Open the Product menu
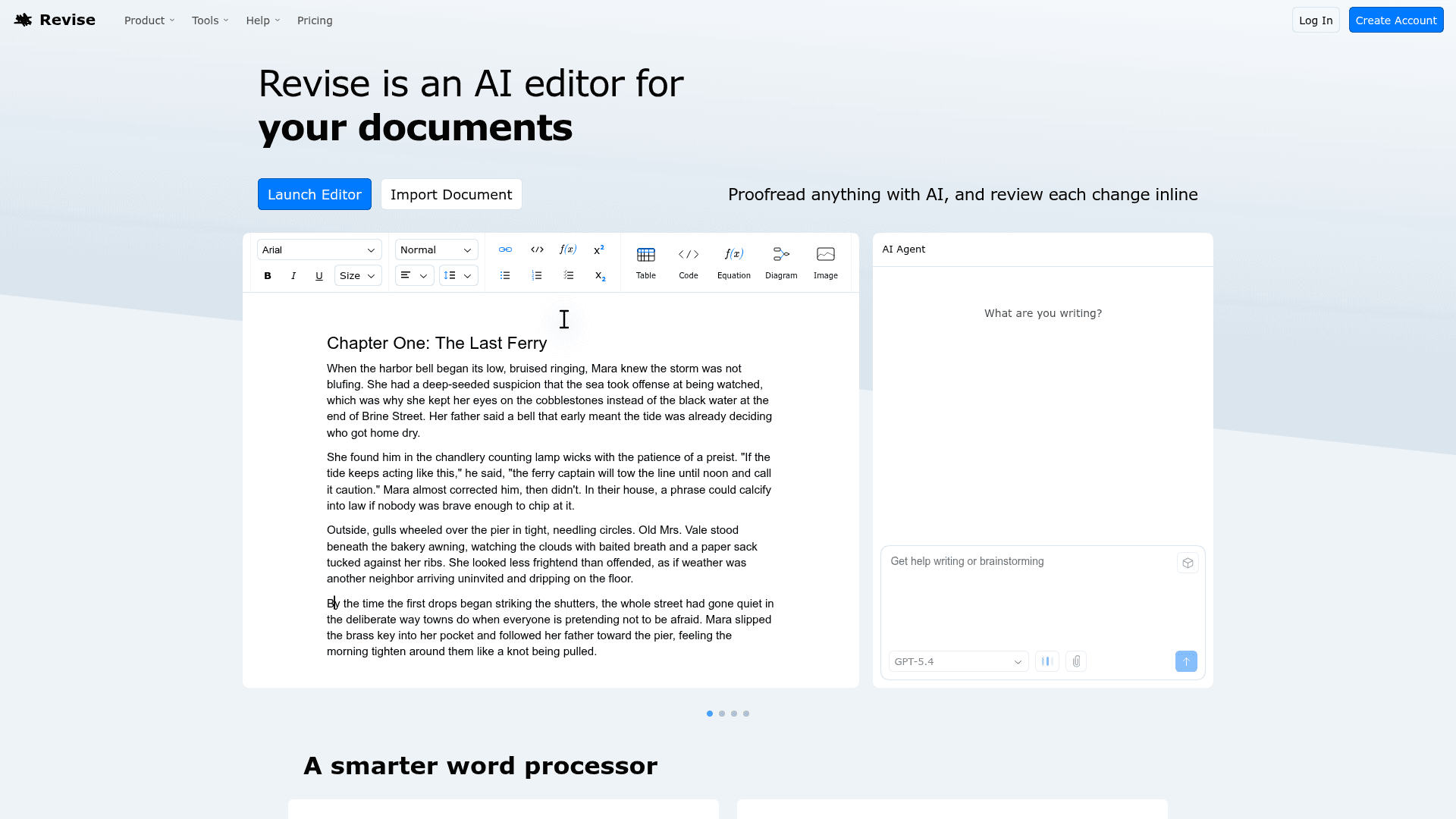1456x819 pixels. pos(149,20)
